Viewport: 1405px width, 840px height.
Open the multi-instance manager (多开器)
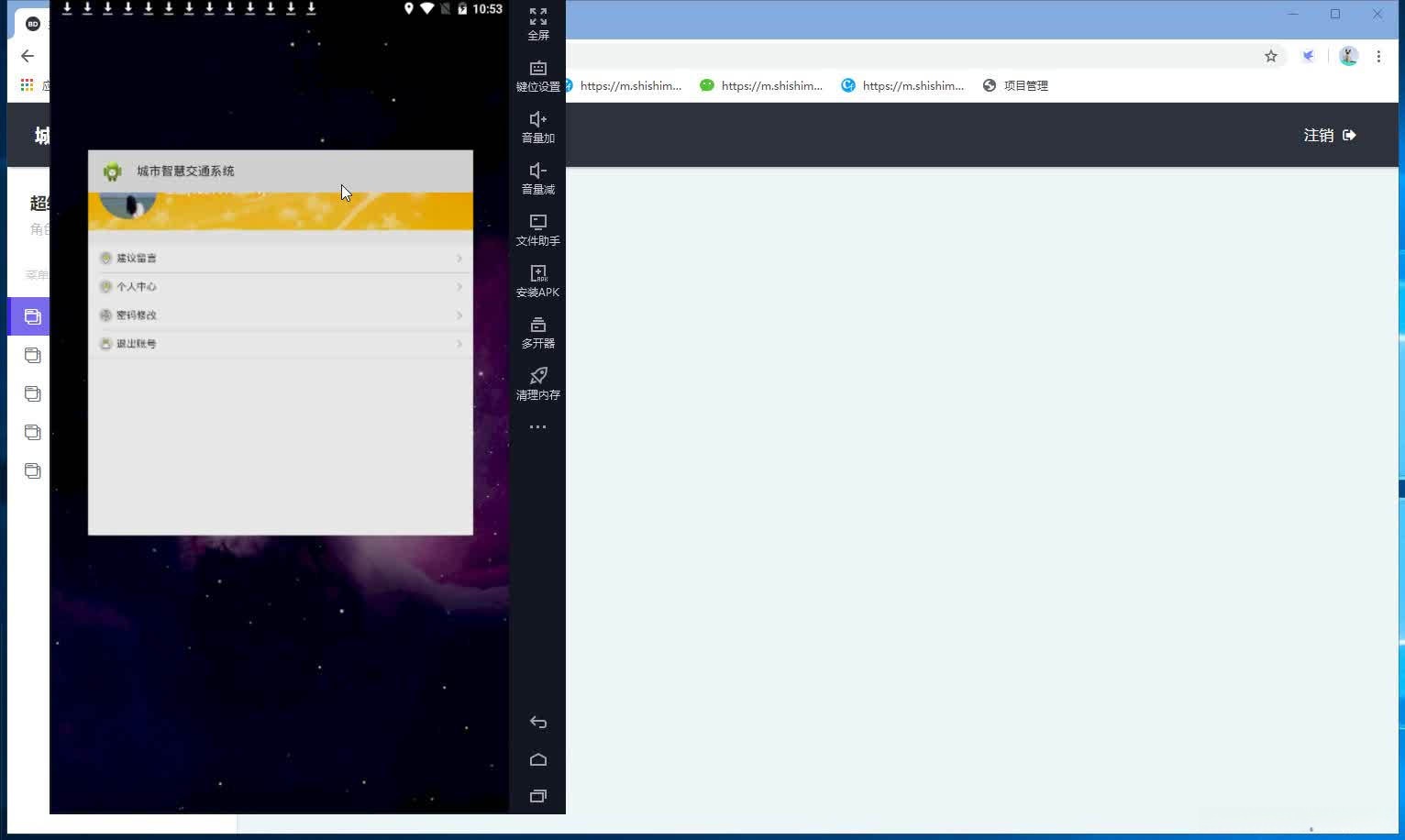point(538,333)
